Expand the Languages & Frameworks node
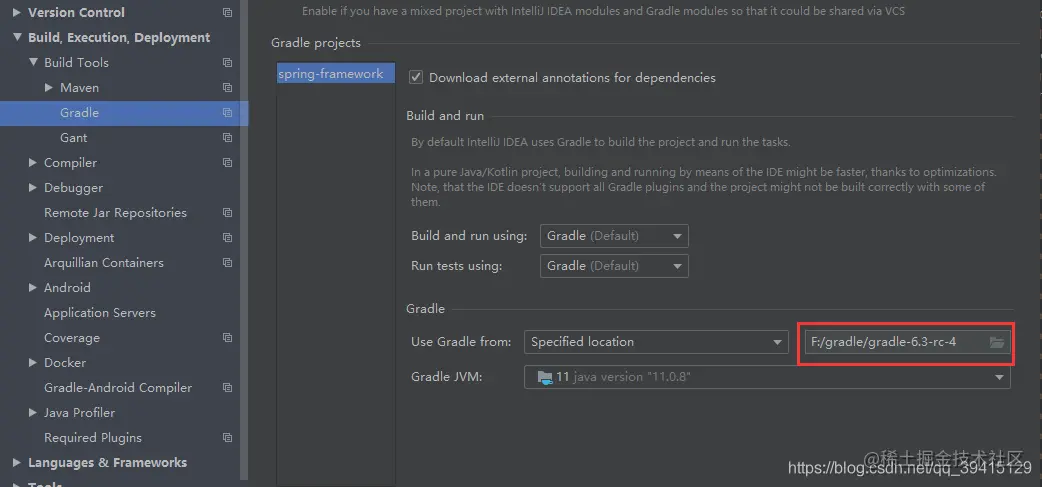This screenshot has height=487, width=1042. click(17, 462)
